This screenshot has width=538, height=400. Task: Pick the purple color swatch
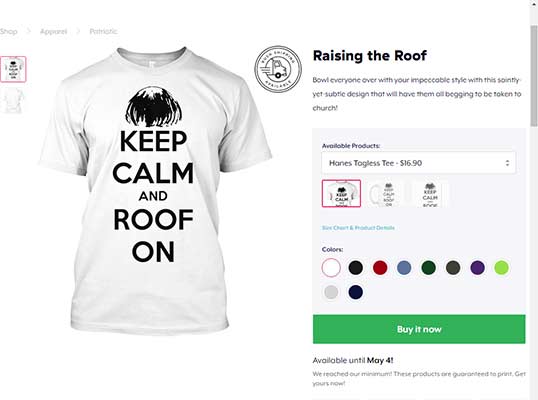pos(477,268)
